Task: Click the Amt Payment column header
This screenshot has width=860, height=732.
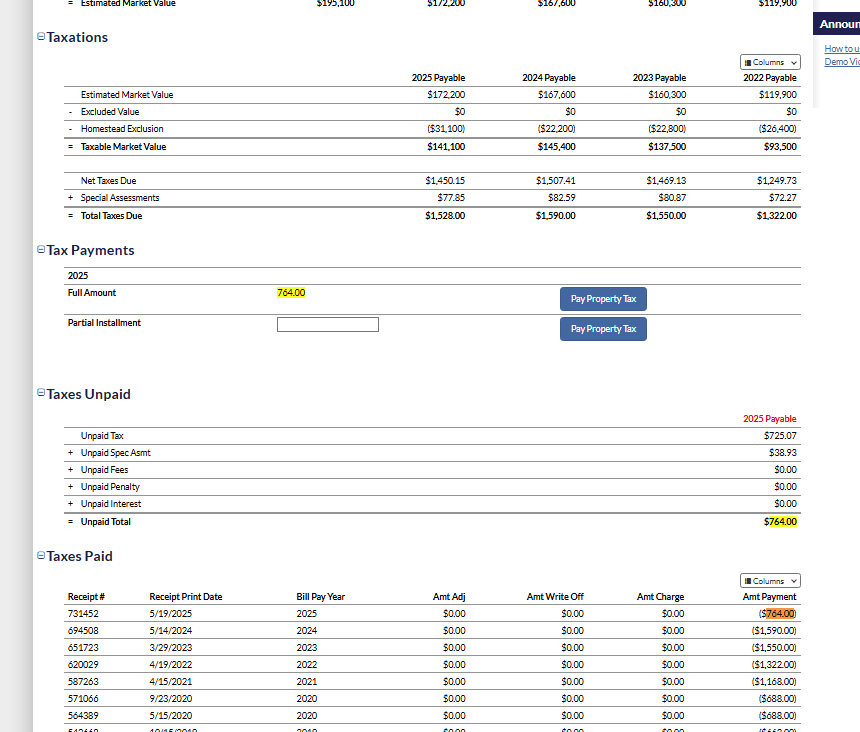Action: pyautogui.click(x=770, y=597)
